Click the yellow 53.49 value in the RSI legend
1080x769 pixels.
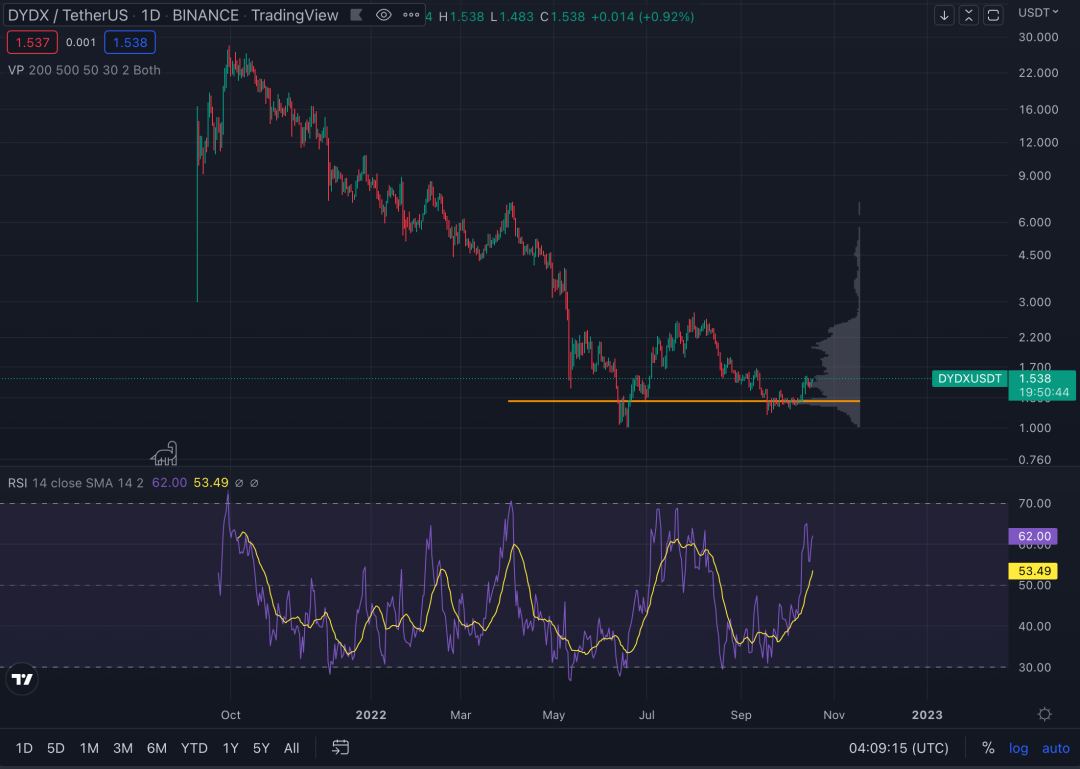click(211, 483)
